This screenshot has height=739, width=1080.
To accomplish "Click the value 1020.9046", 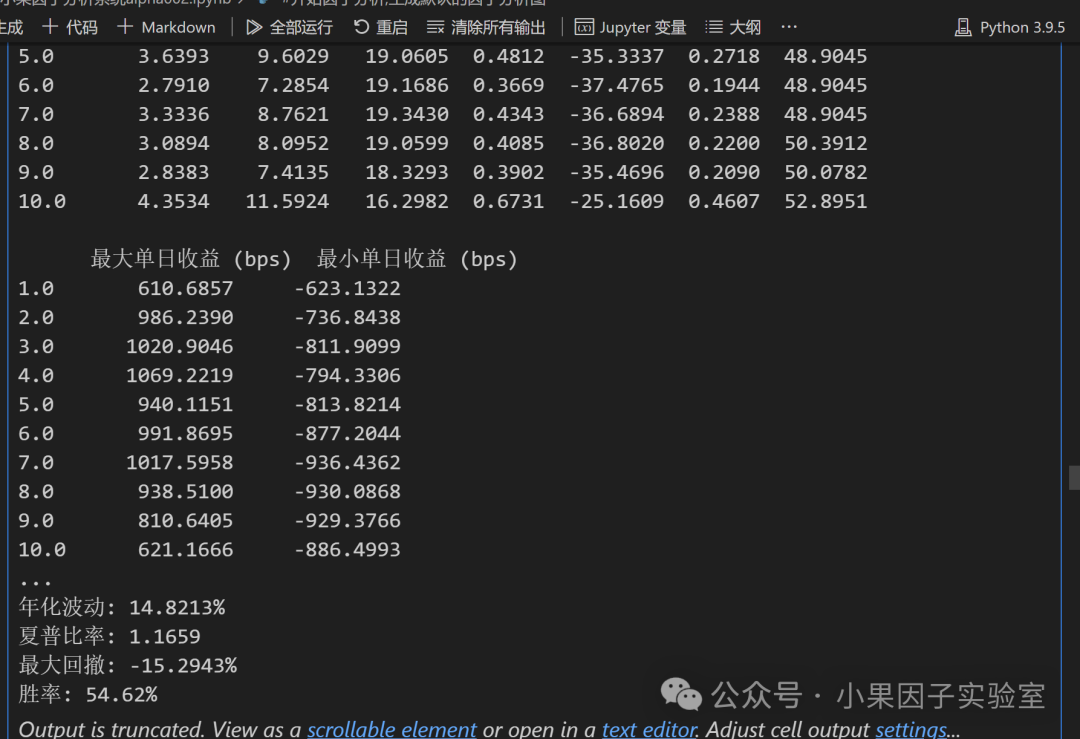I will tap(179, 346).
